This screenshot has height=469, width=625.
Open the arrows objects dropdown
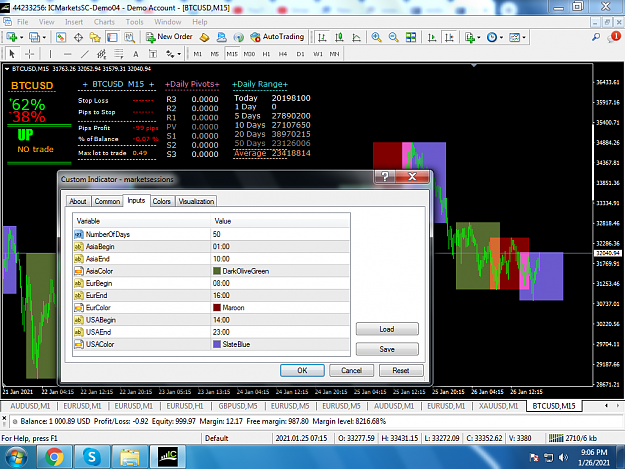tap(173, 54)
